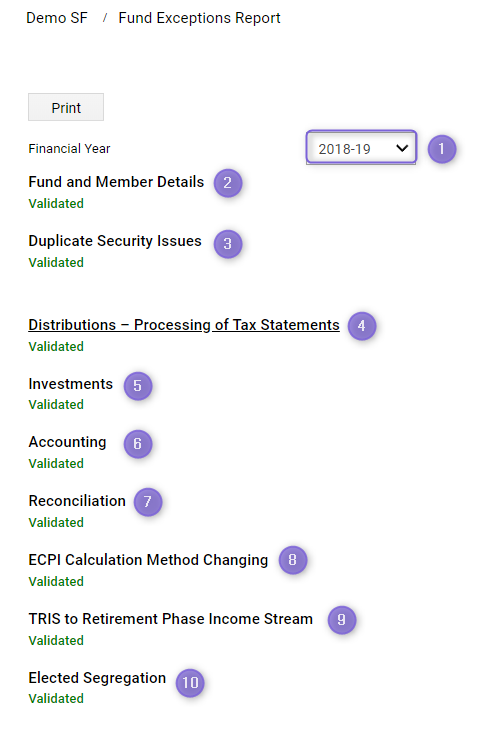This screenshot has height=753, width=500.
Task: Click the Reconciliation section heading
Action: click(77, 501)
